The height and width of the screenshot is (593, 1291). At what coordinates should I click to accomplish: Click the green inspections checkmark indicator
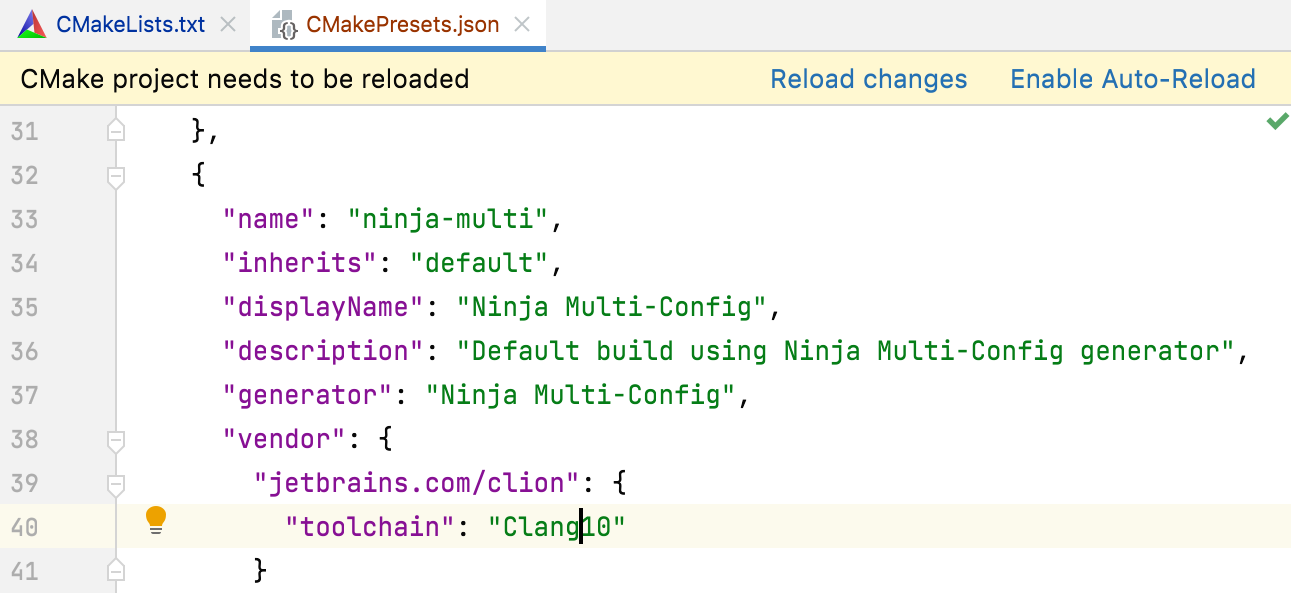(1276, 121)
